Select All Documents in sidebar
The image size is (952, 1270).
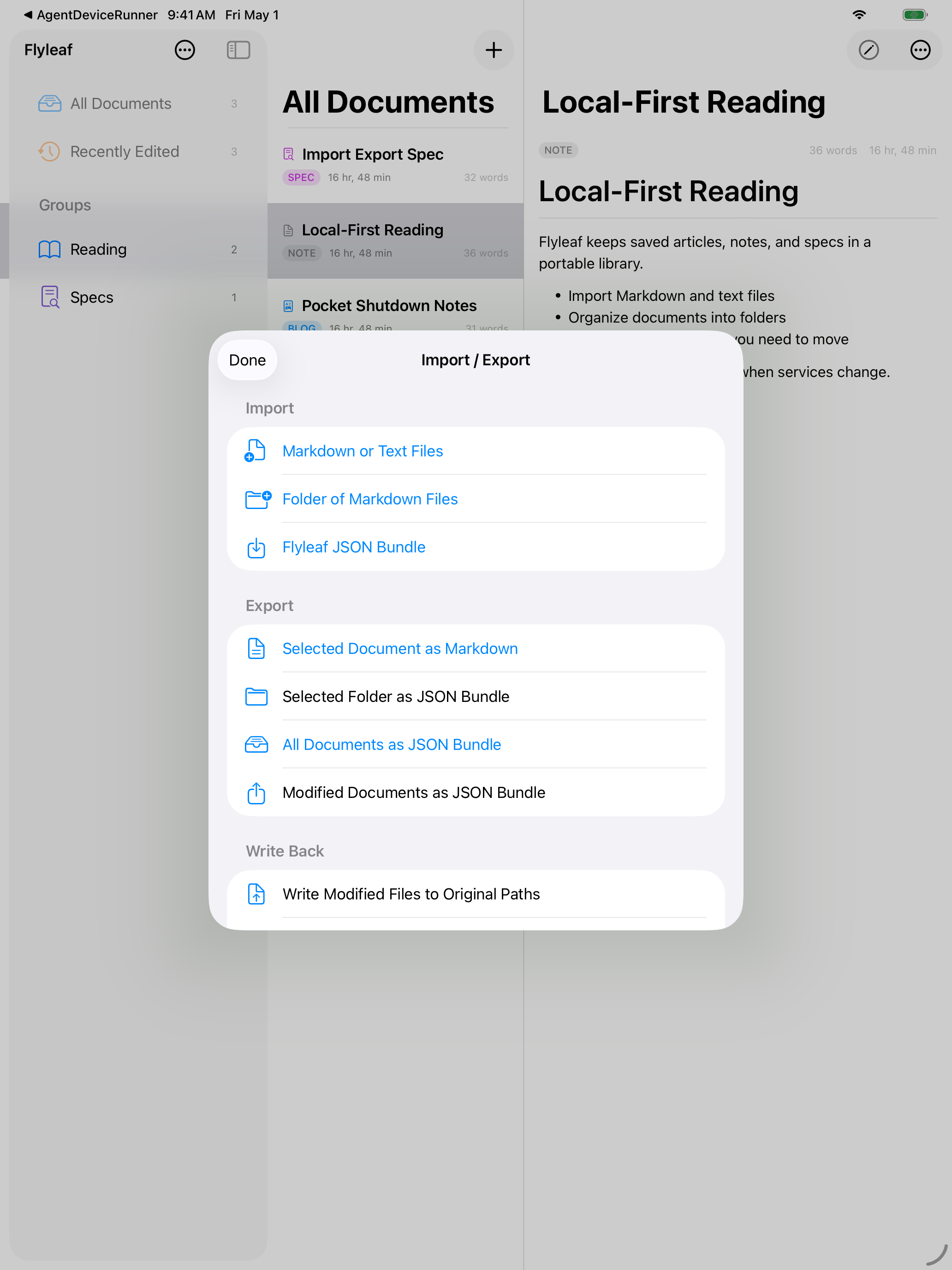138,103
